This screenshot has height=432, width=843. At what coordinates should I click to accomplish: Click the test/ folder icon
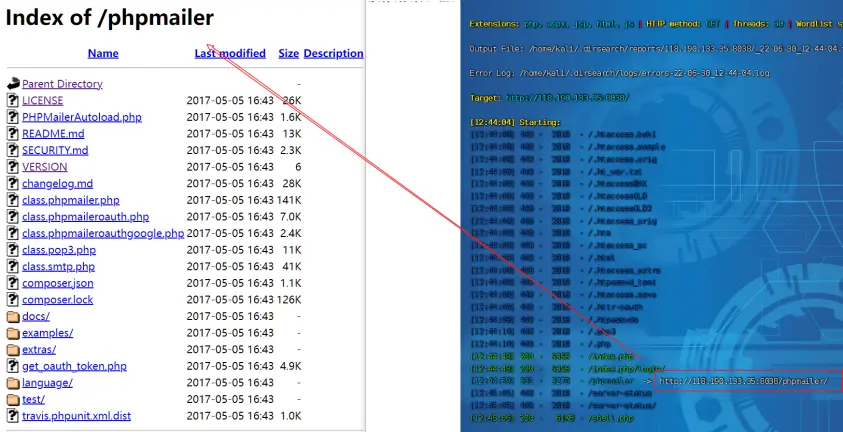point(13,400)
